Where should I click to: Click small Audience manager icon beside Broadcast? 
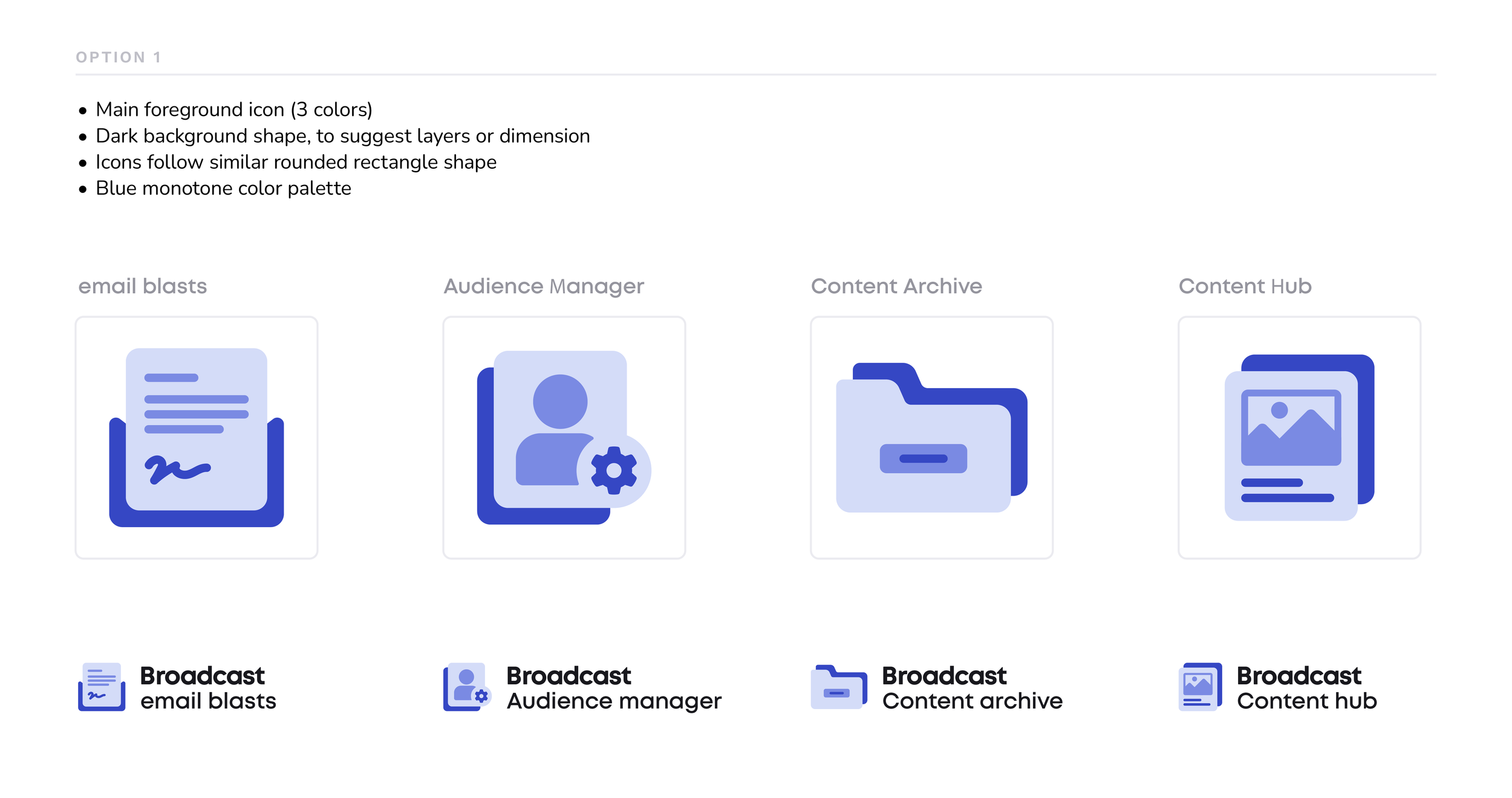pos(465,687)
